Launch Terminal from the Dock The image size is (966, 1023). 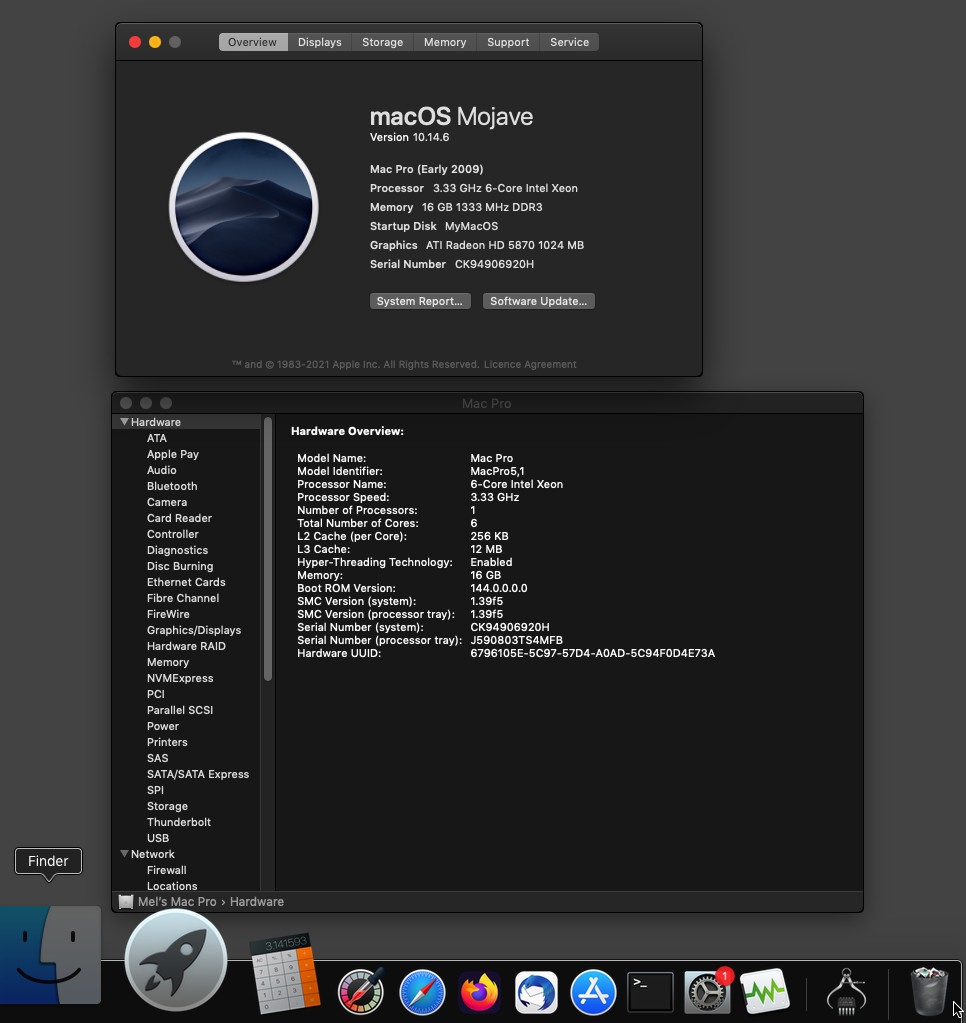tap(650, 992)
